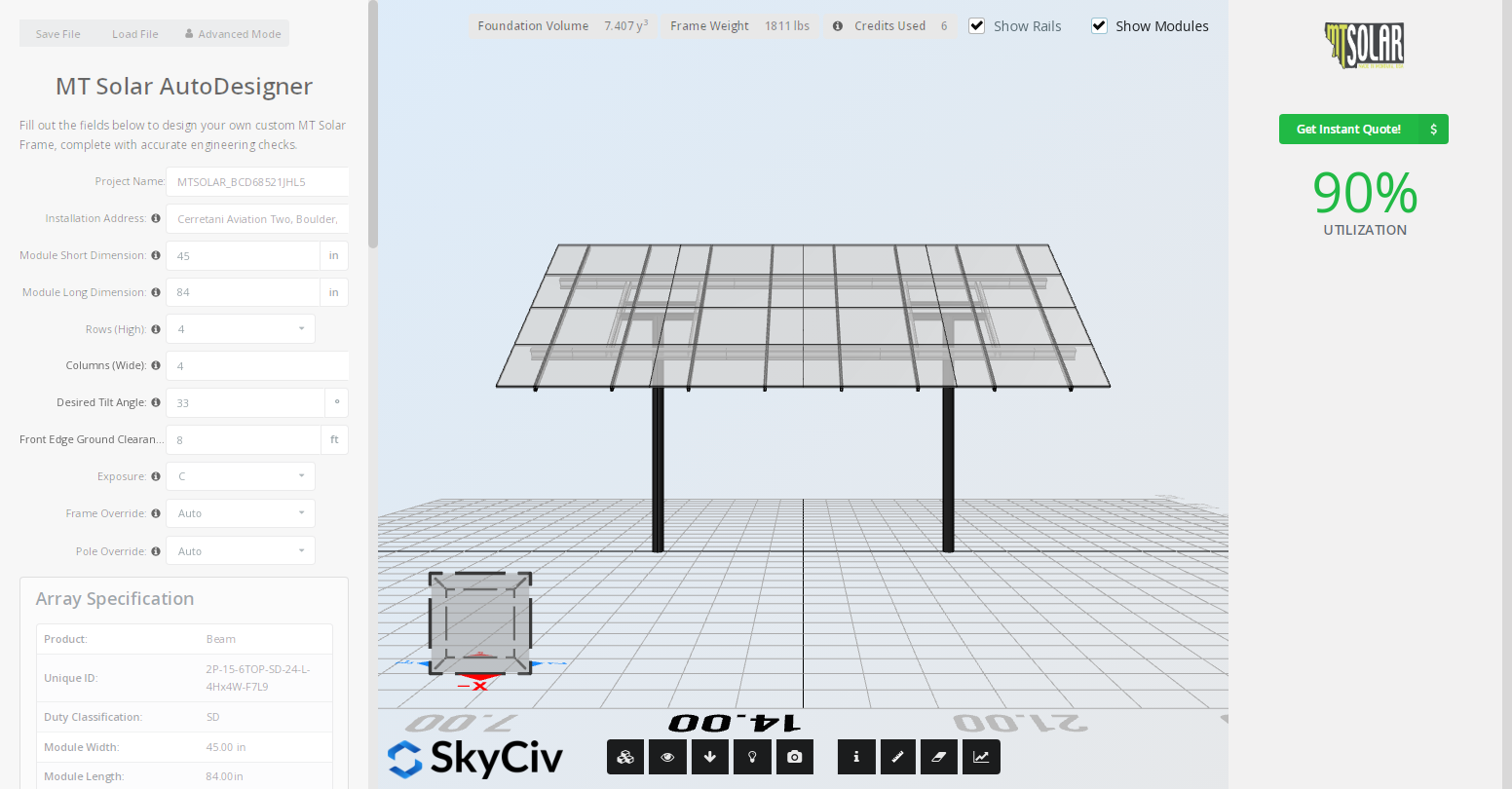Click the Desired Tilt Angle input field

(x=246, y=403)
